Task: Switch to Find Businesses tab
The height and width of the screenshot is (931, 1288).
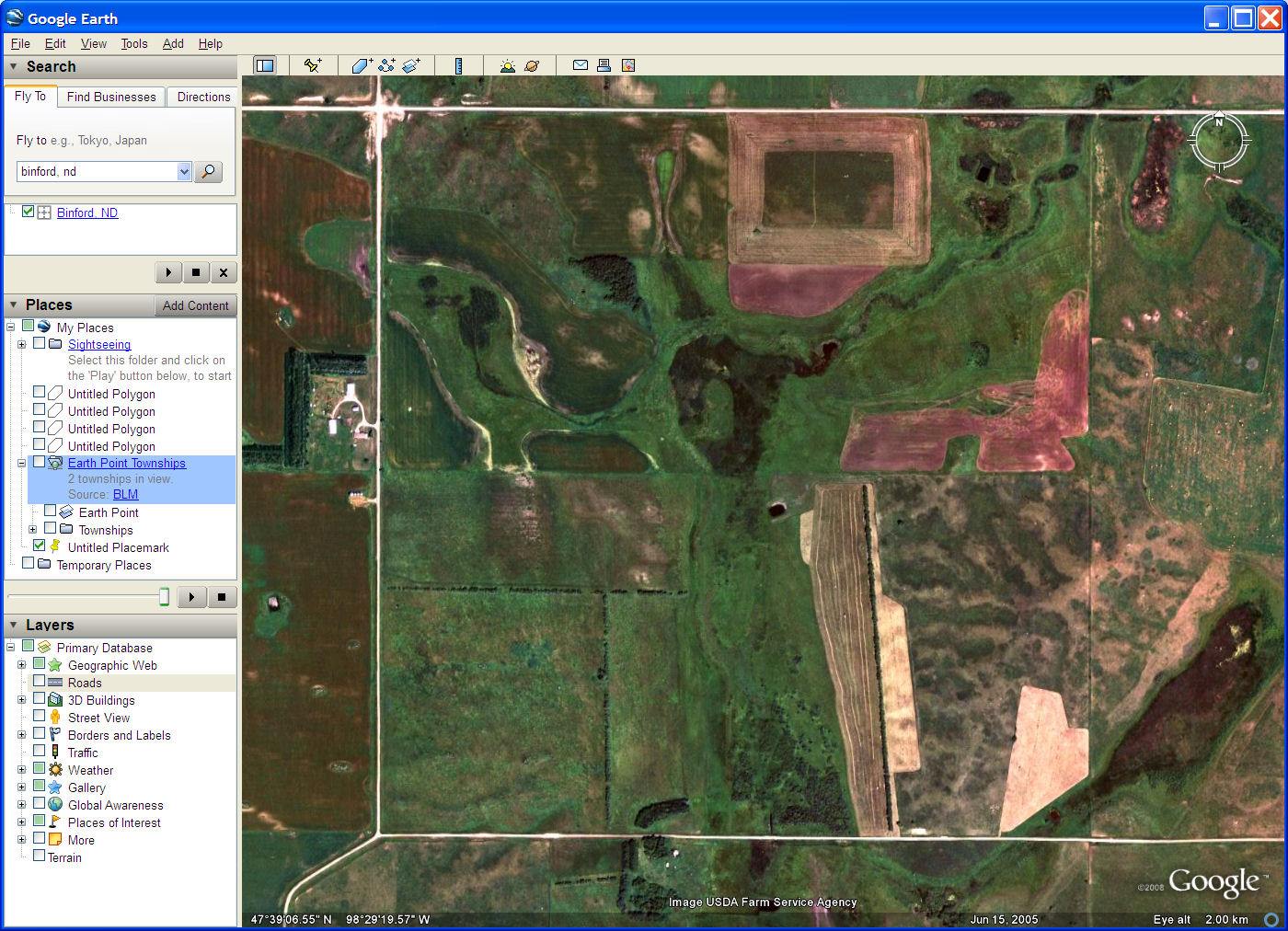Action: 111,97
